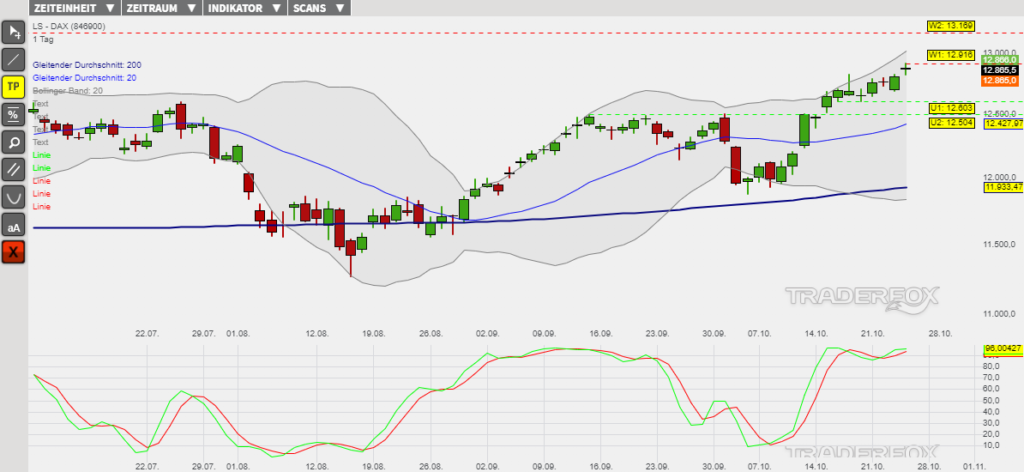Viewport: 1024px width, 472px height.
Task: Click the LS - DAX (846900) title
Action: tap(70, 27)
